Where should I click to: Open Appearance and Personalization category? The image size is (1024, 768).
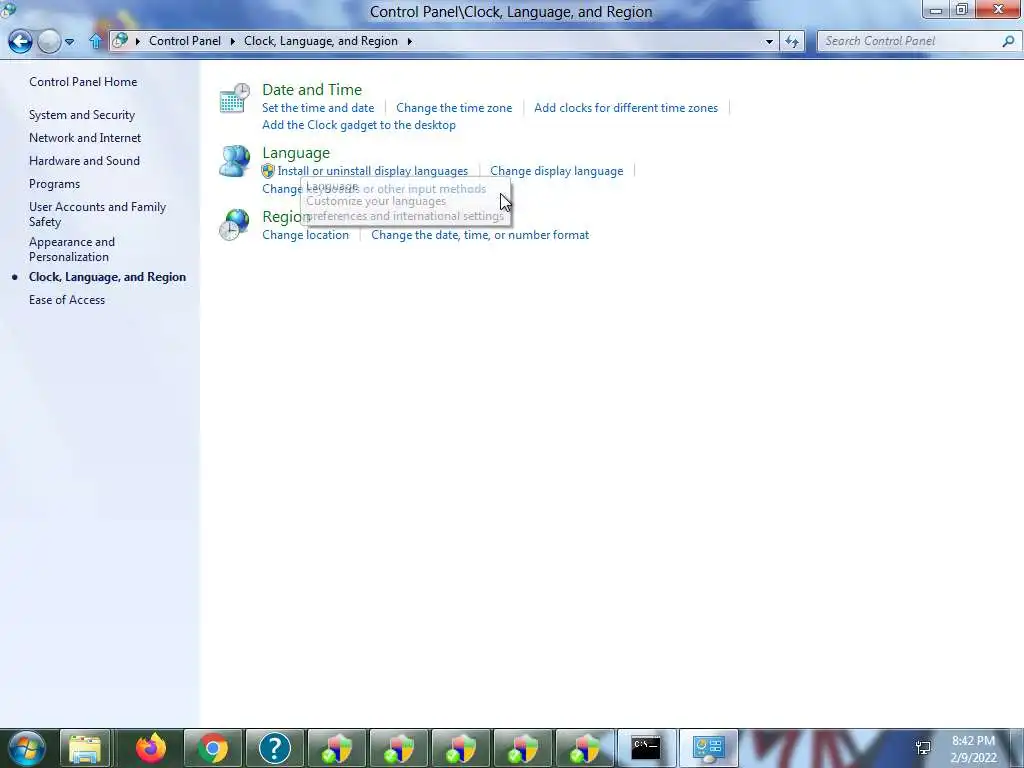point(72,249)
